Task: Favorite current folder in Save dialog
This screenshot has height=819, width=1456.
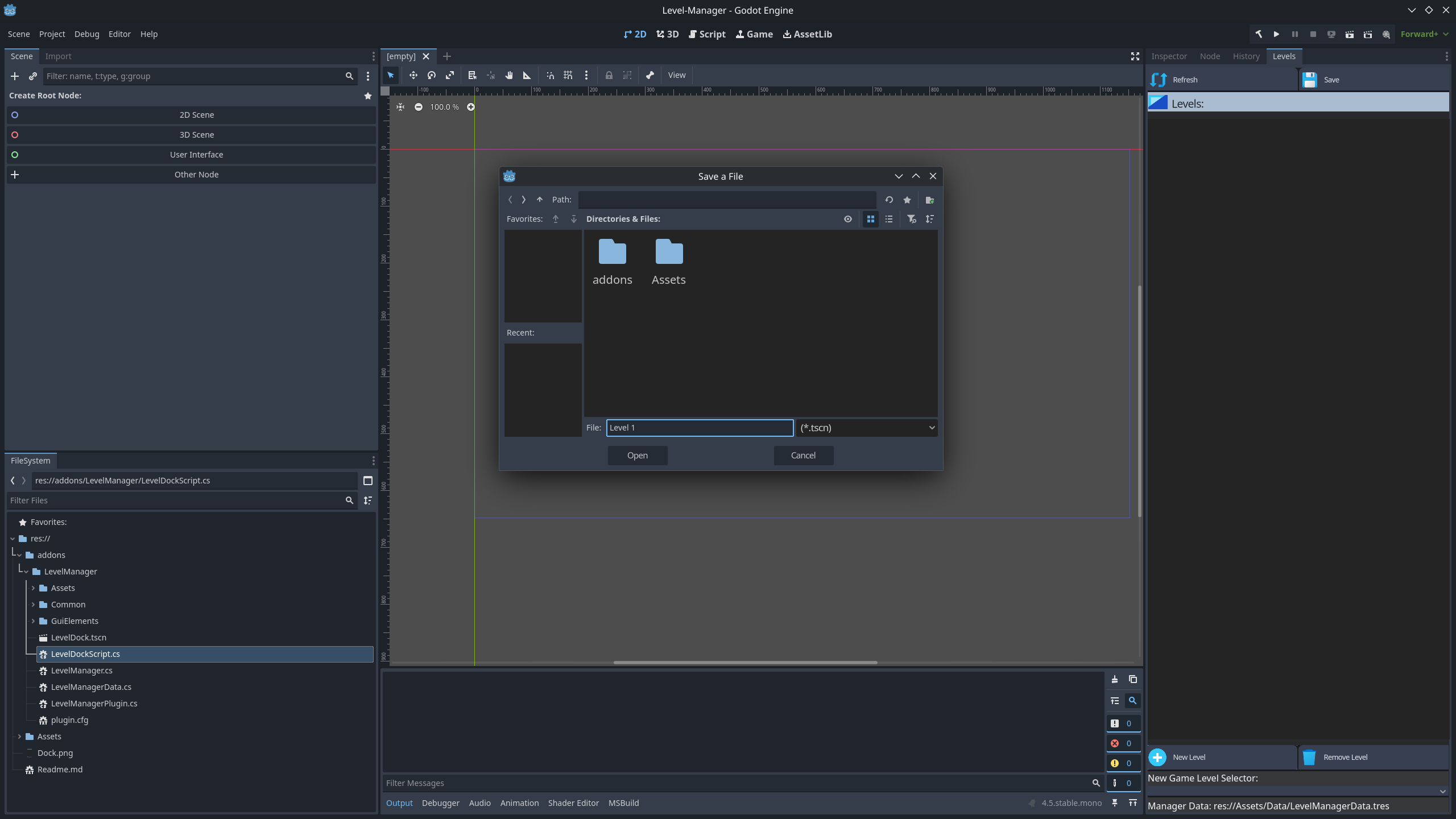Action: pyautogui.click(x=907, y=200)
